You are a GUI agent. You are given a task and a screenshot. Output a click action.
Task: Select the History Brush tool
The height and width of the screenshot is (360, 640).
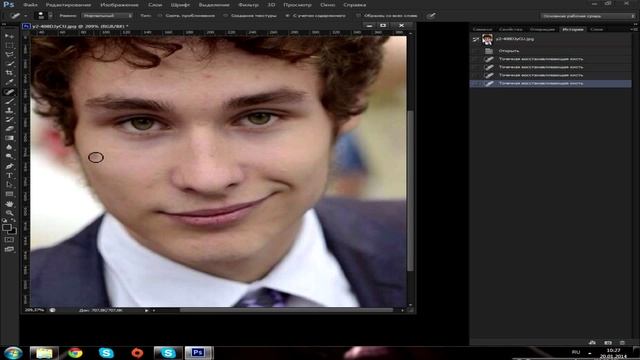[x=9, y=119]
